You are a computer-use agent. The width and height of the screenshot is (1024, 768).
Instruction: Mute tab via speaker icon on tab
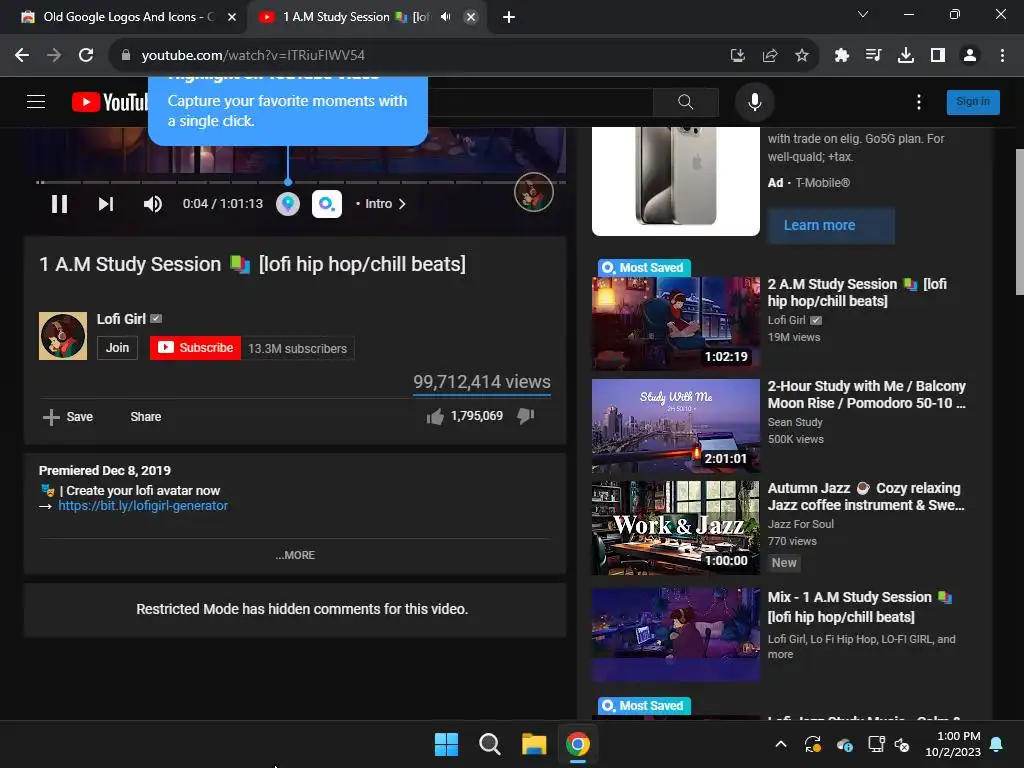445,17
